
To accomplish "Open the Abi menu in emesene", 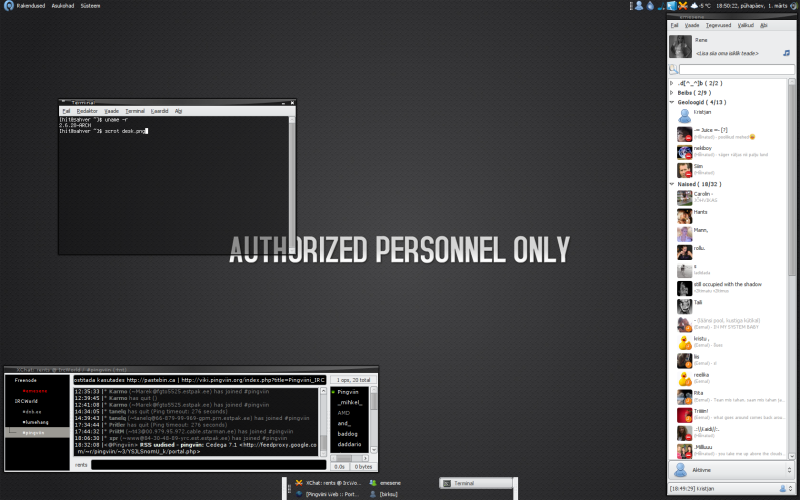I will point(763,25).
